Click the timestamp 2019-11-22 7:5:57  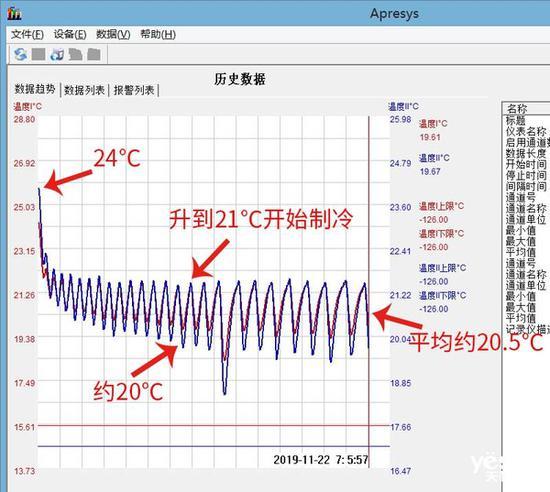click(x=321, y=460)
